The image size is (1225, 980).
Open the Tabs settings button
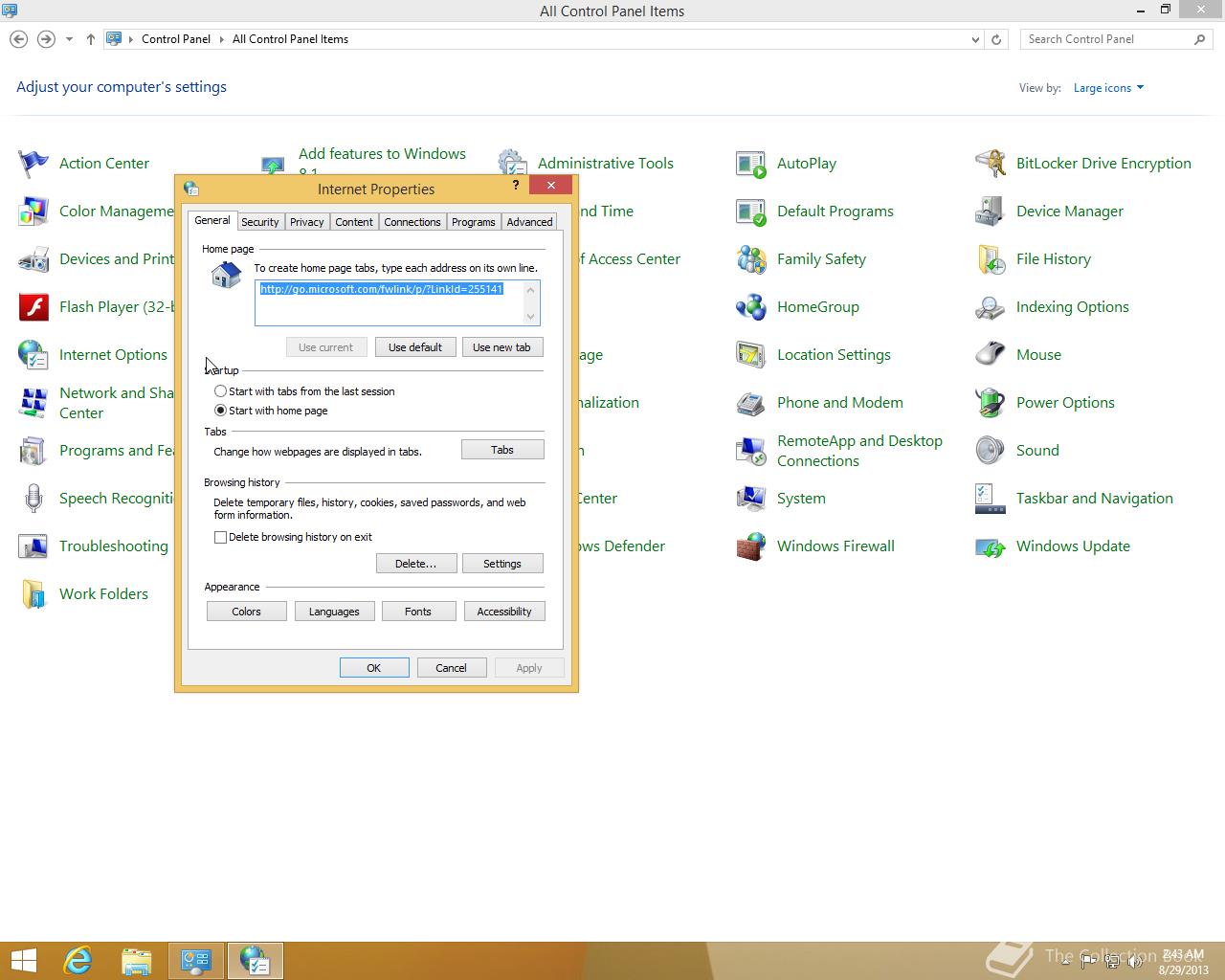[x=502, y=450]
